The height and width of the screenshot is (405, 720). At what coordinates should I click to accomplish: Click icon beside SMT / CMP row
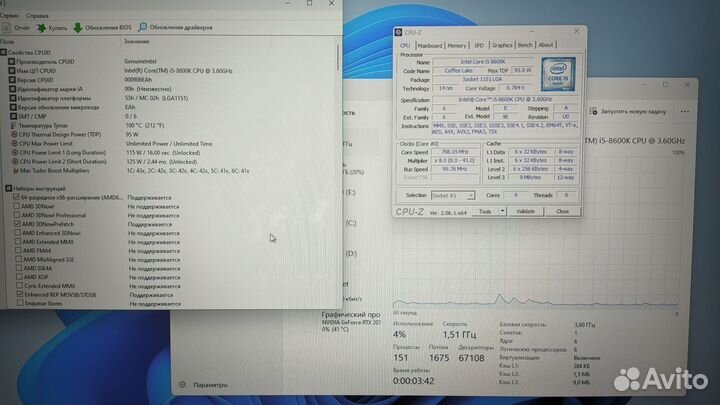(13, 116)
